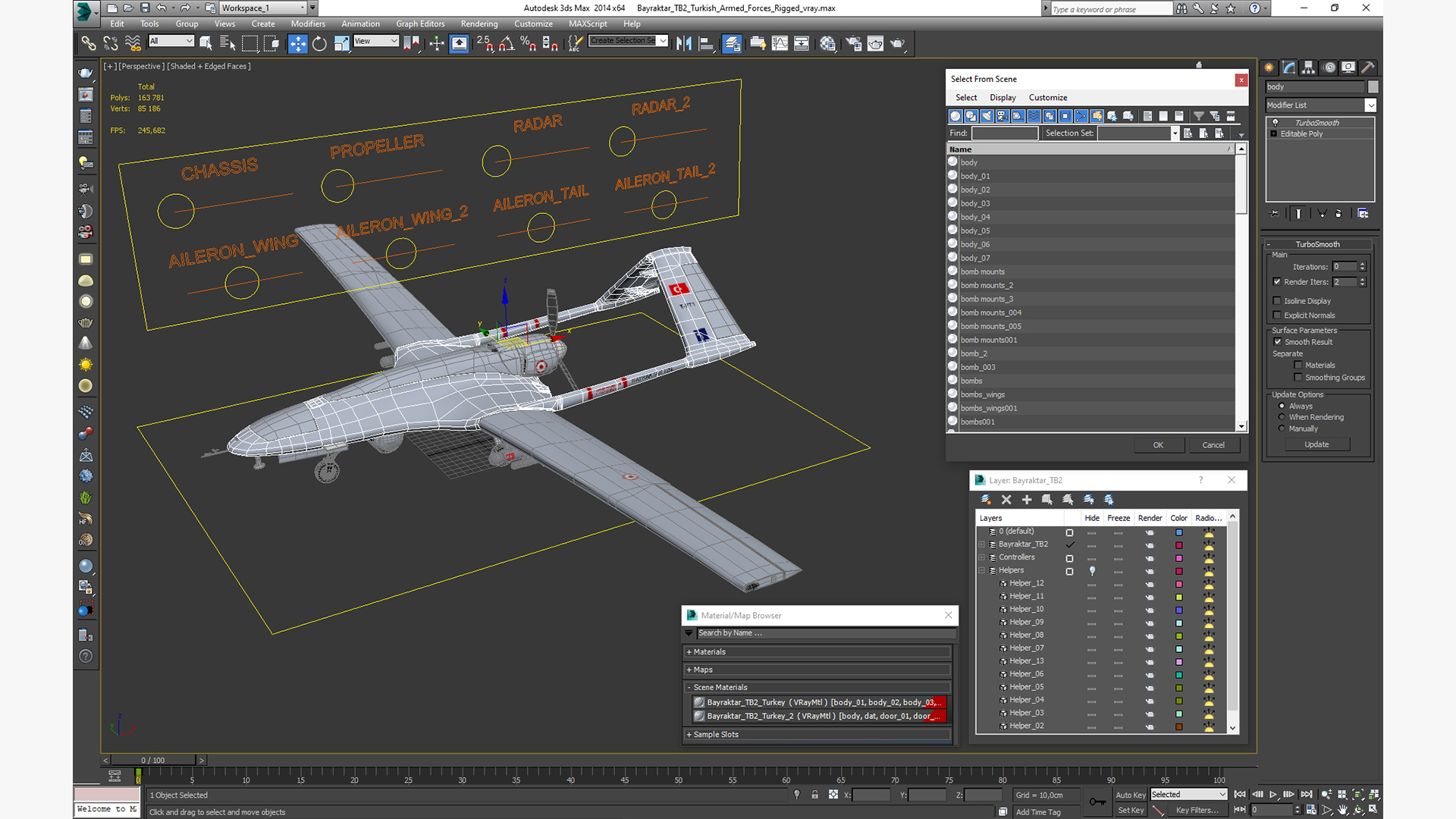Click the Select and Link chain icon
The image size is (1456, 819).
point(89,44)
